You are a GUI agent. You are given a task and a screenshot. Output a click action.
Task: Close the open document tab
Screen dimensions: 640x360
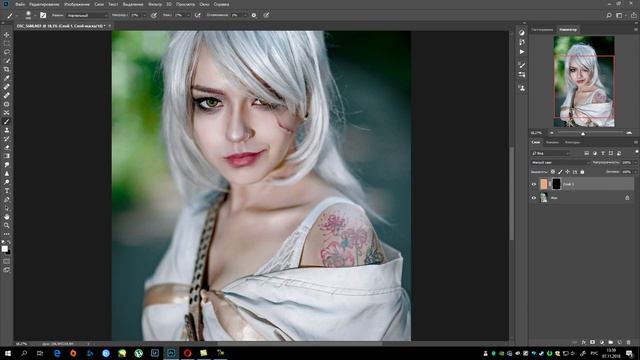[x=109, y=26]
